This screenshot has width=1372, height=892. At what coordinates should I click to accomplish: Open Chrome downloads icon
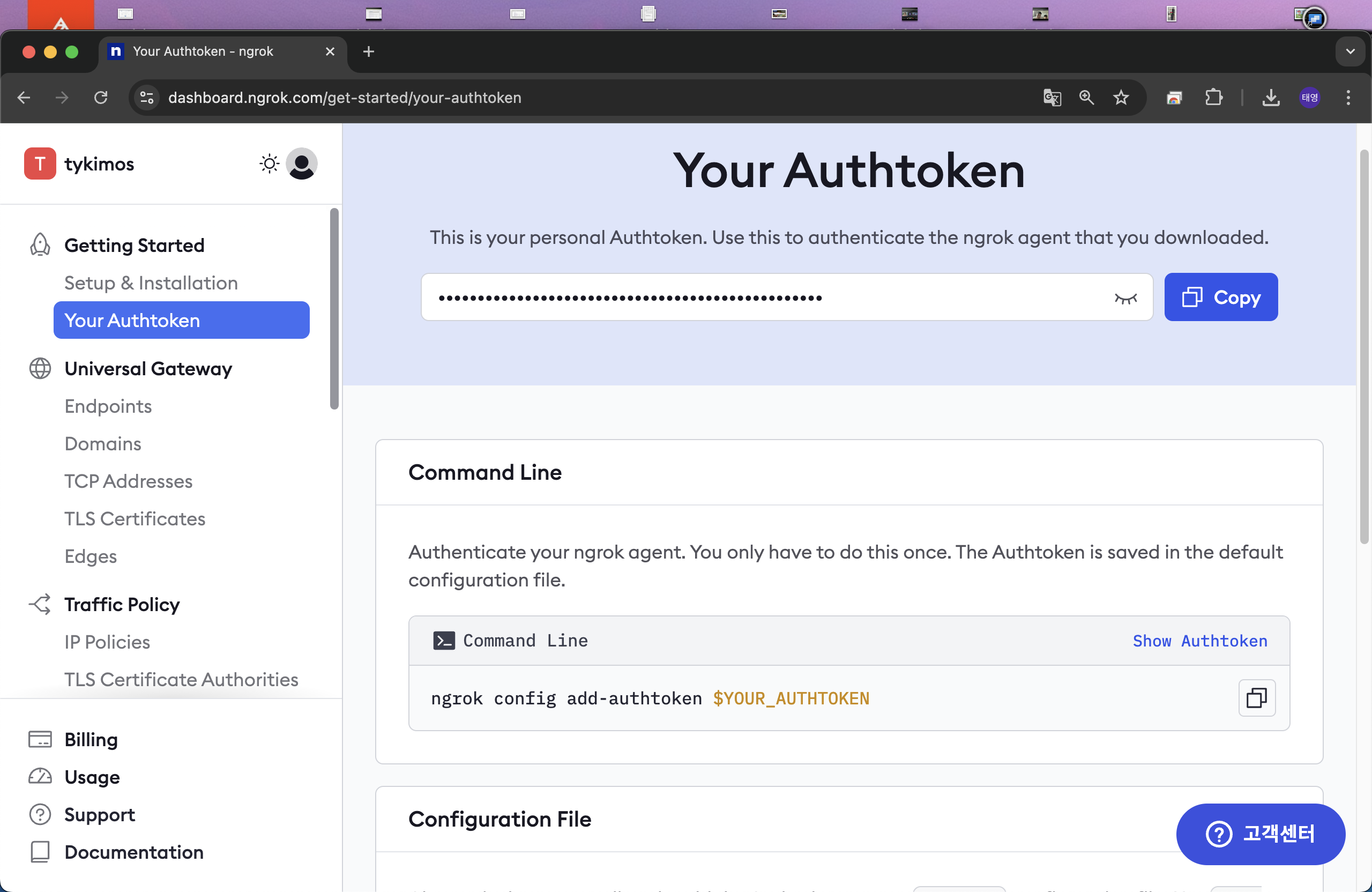[1271, 98]
